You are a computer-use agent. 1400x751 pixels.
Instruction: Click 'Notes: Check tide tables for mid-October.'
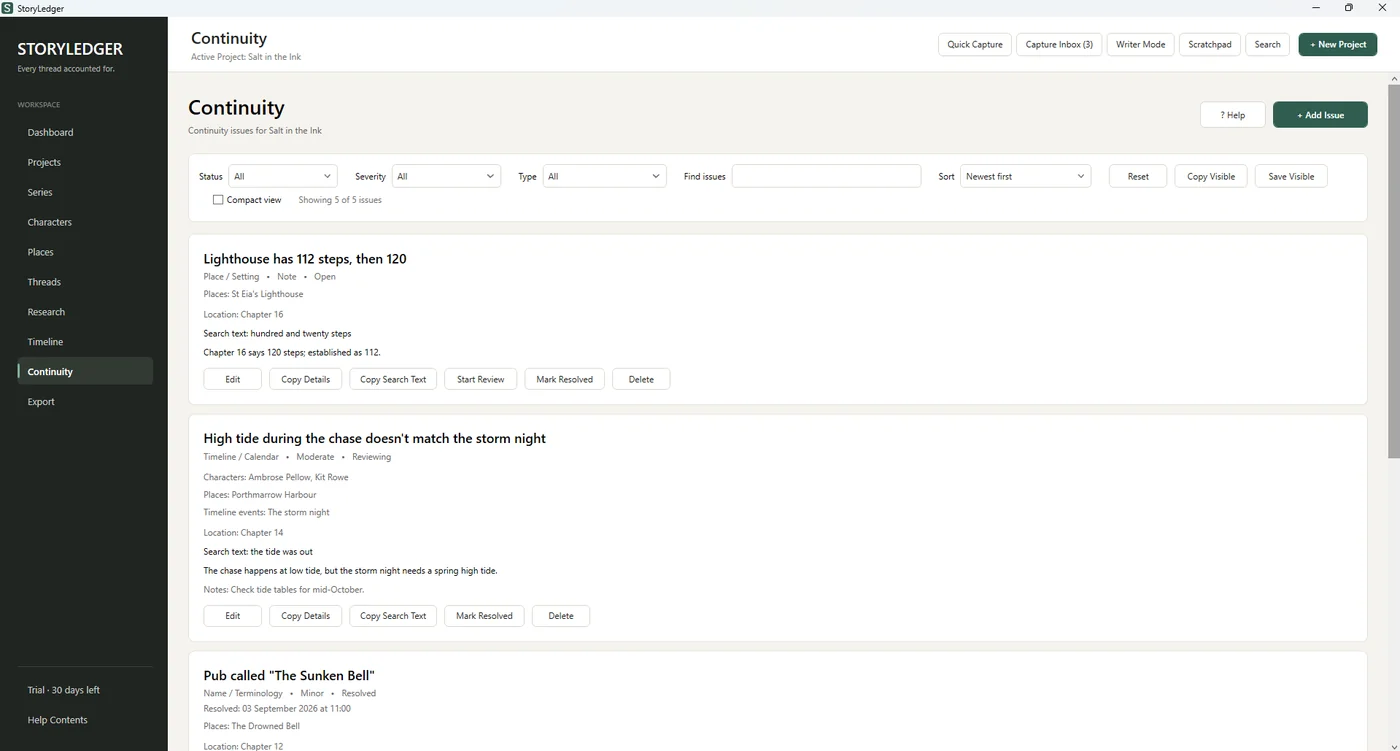click(x=284, y=590)
